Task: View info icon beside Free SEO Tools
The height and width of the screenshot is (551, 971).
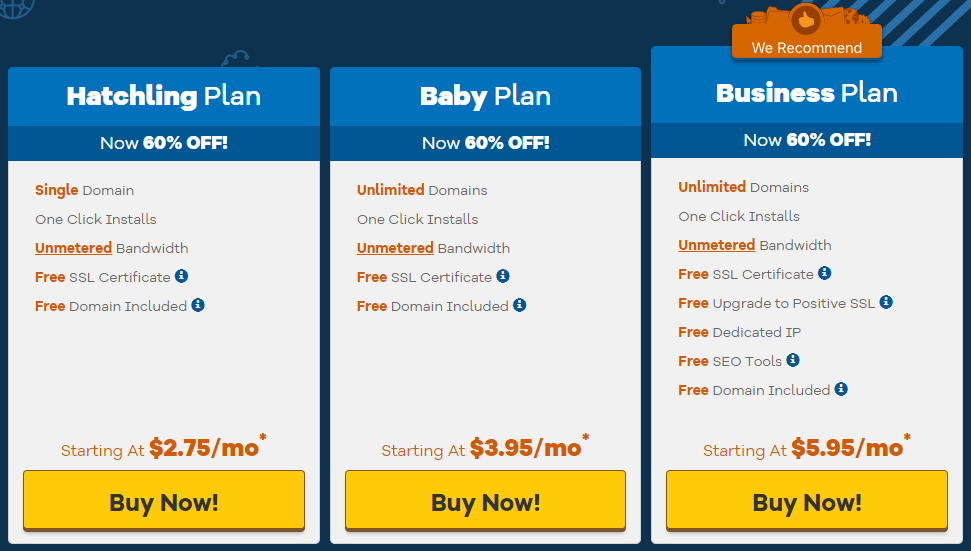Action: [793, 360]
